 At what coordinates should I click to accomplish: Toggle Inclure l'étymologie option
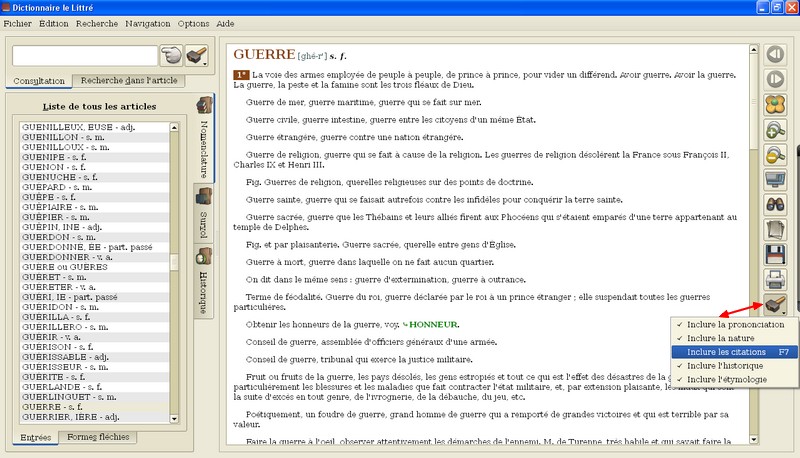click(734, 379)
